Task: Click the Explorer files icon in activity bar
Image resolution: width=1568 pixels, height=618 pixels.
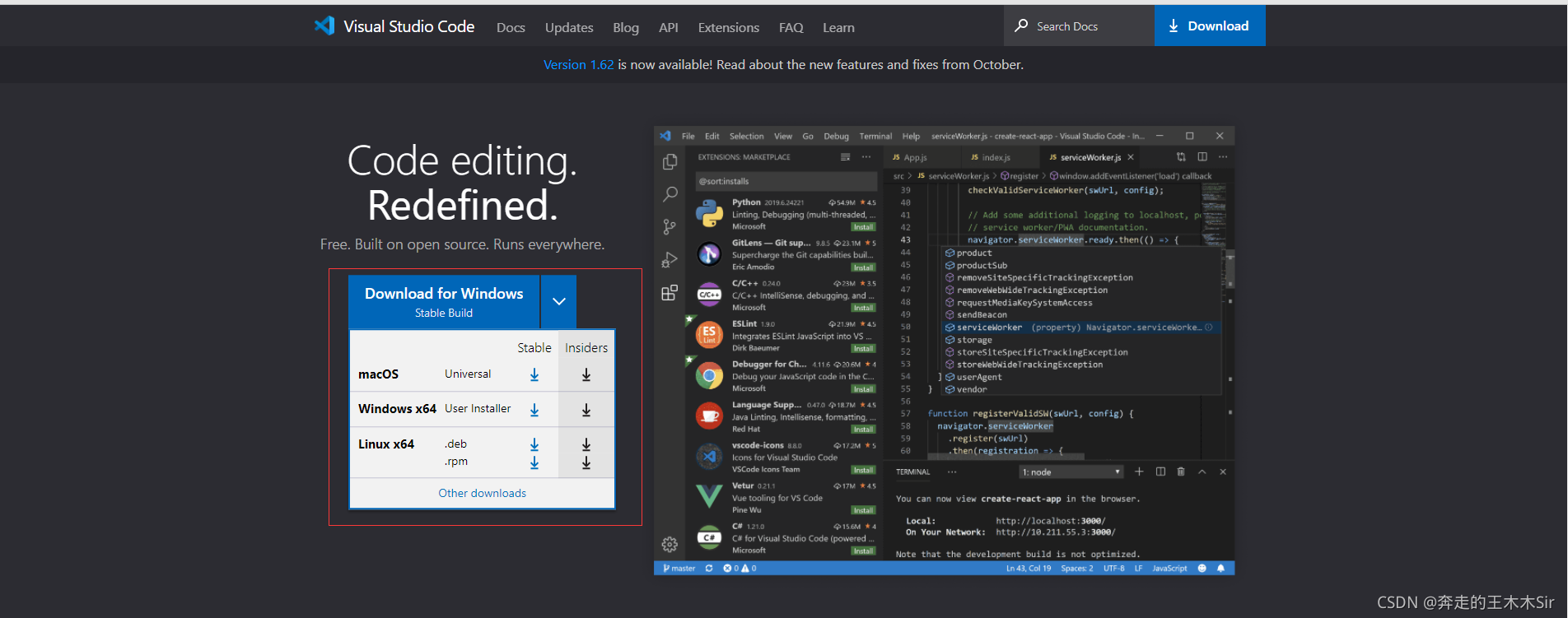Action: [670, 162]
